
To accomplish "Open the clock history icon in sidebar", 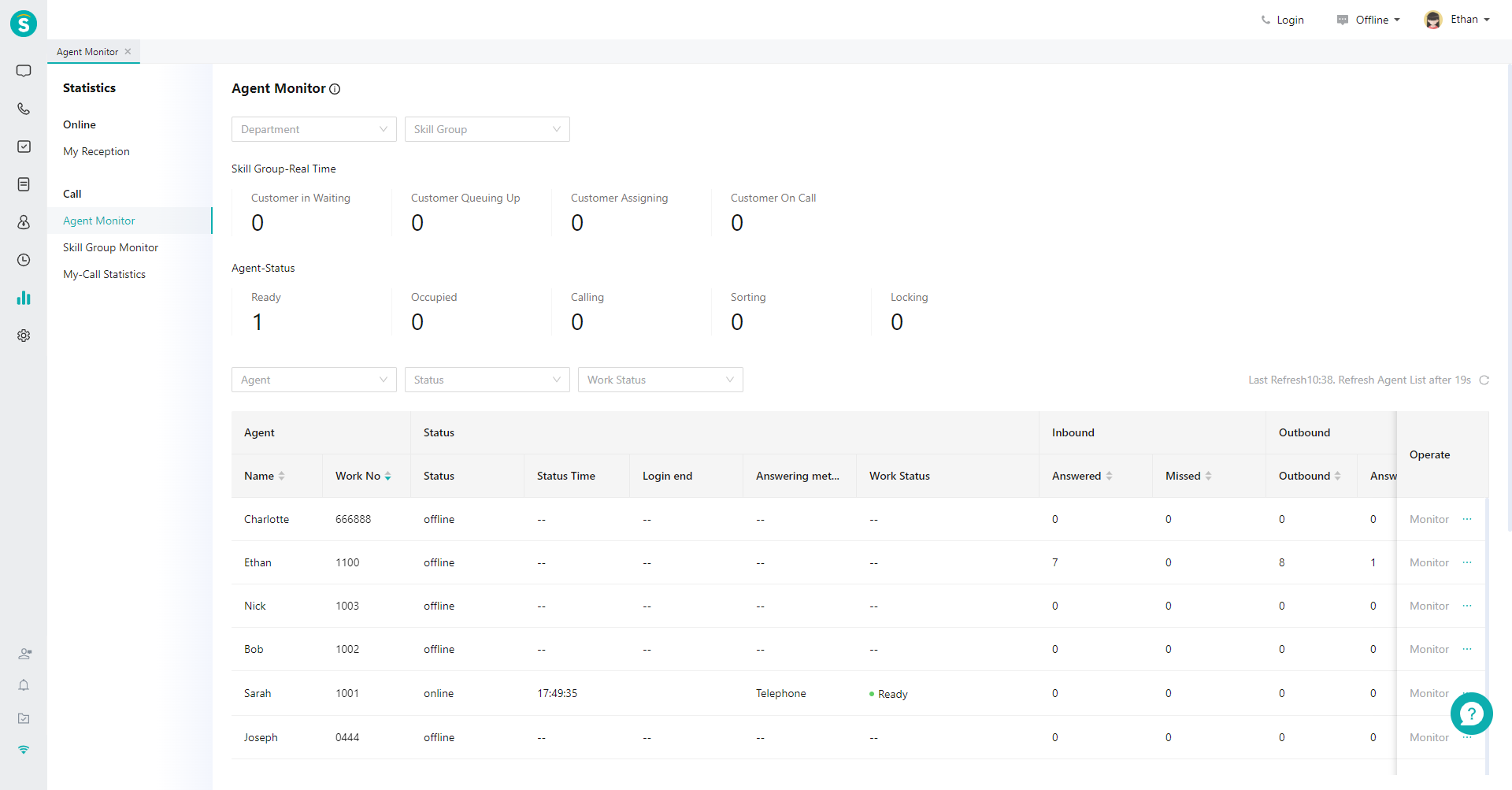I will (24, 260).
